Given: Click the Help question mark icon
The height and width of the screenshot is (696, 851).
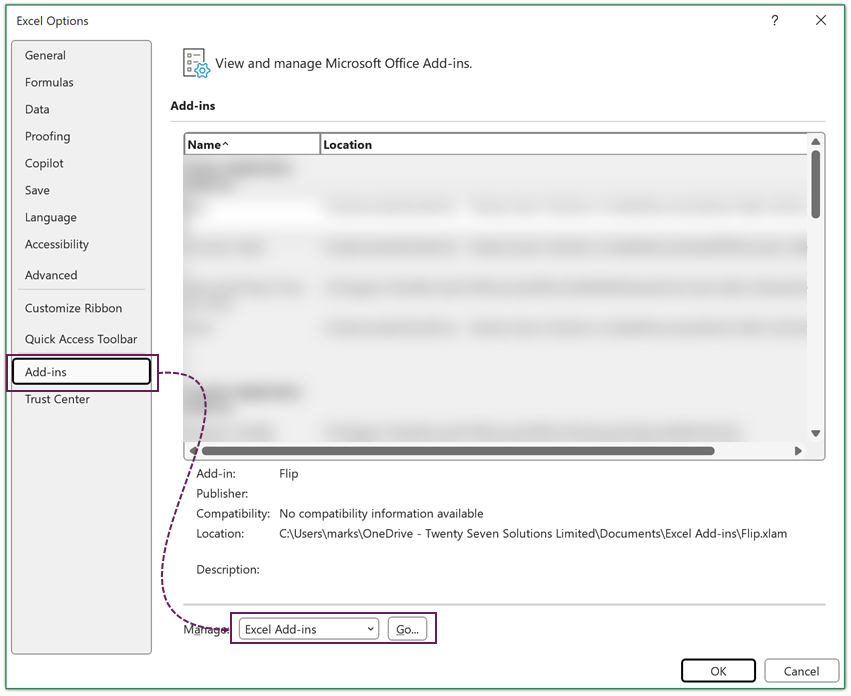Looking at the screenshot, I should coord(775,21).
